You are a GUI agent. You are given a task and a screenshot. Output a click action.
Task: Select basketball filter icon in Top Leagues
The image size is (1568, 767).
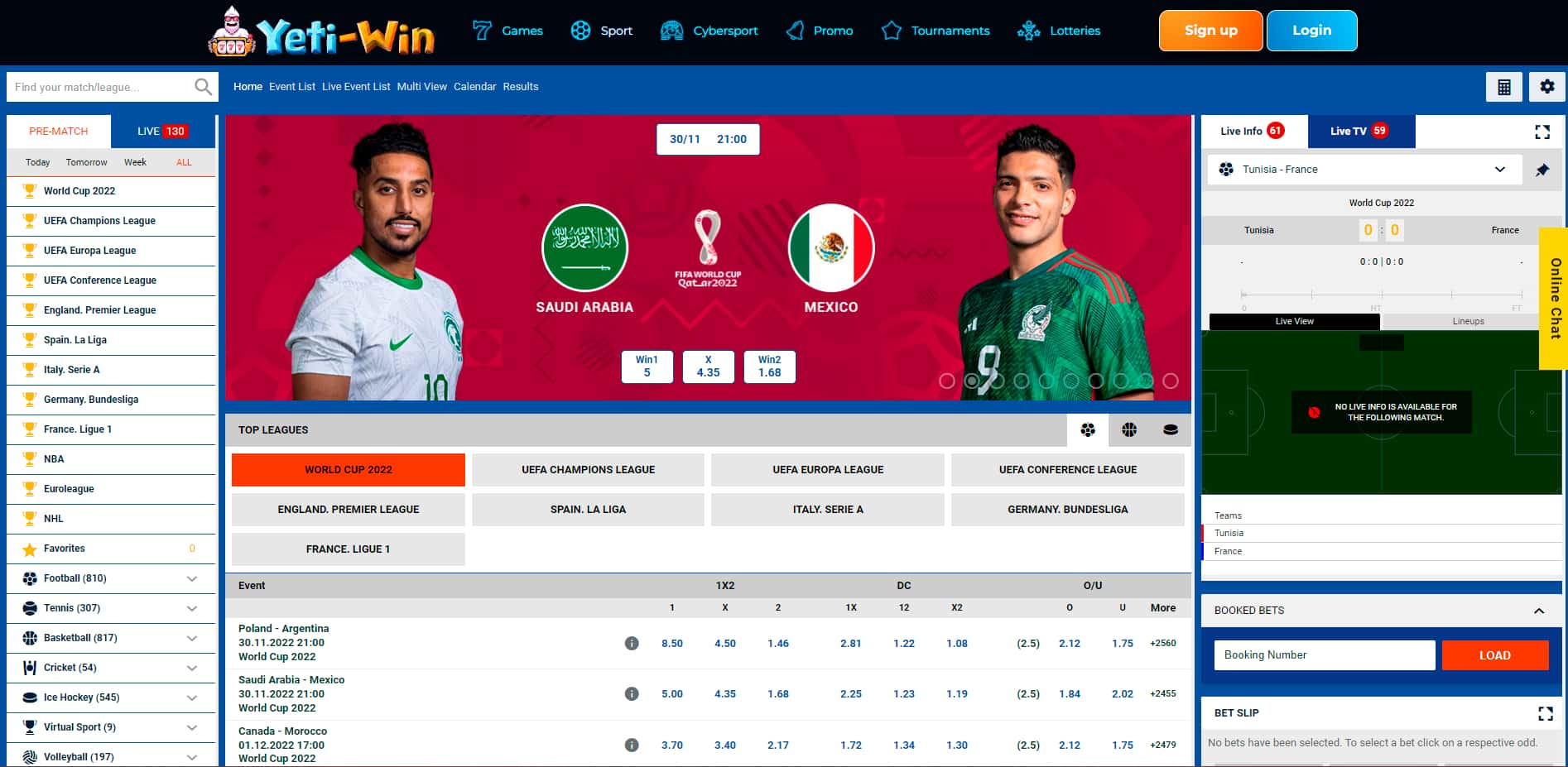pos(1129,429)
